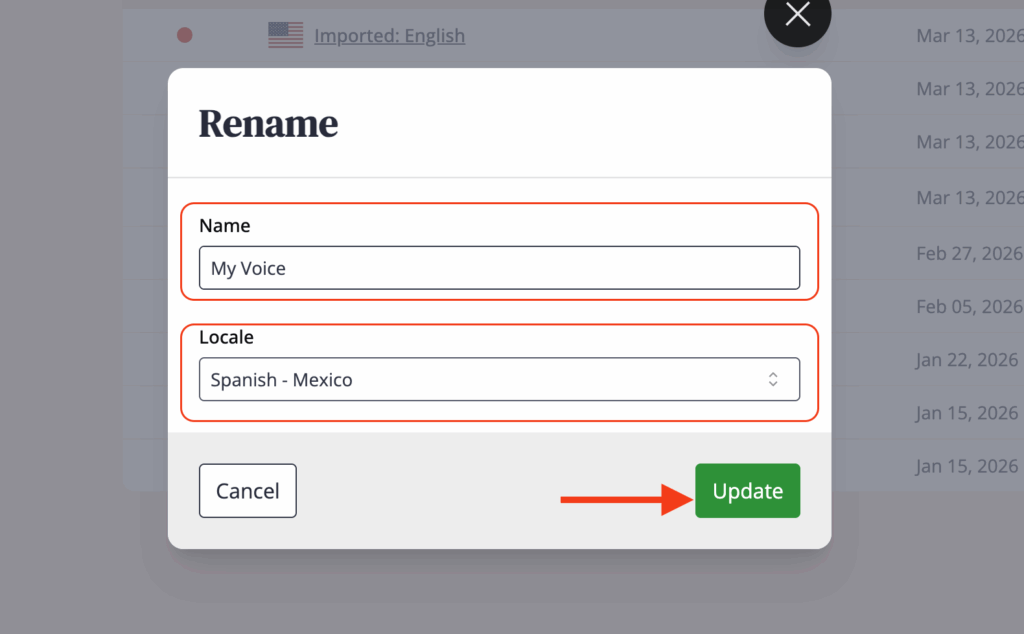Click the Name field label
This screenshot has width=1024, height=634.
click(x=224, y=226)
